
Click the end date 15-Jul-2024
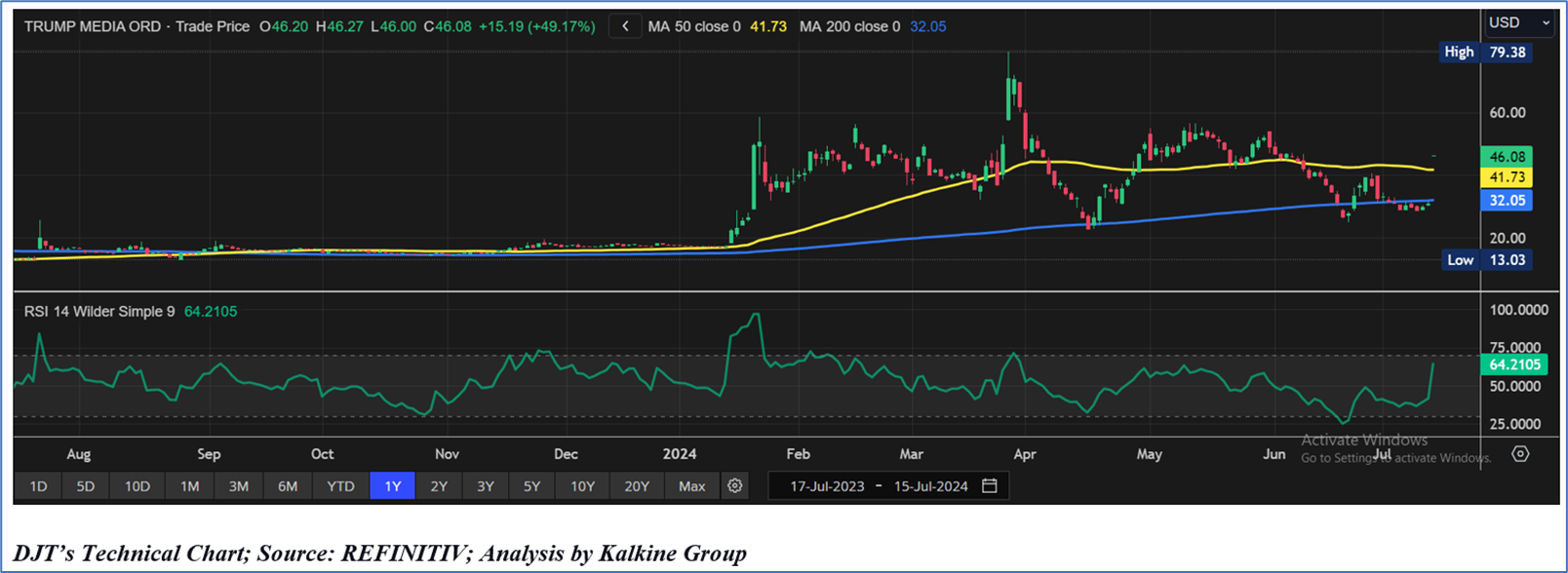[930, 485]
